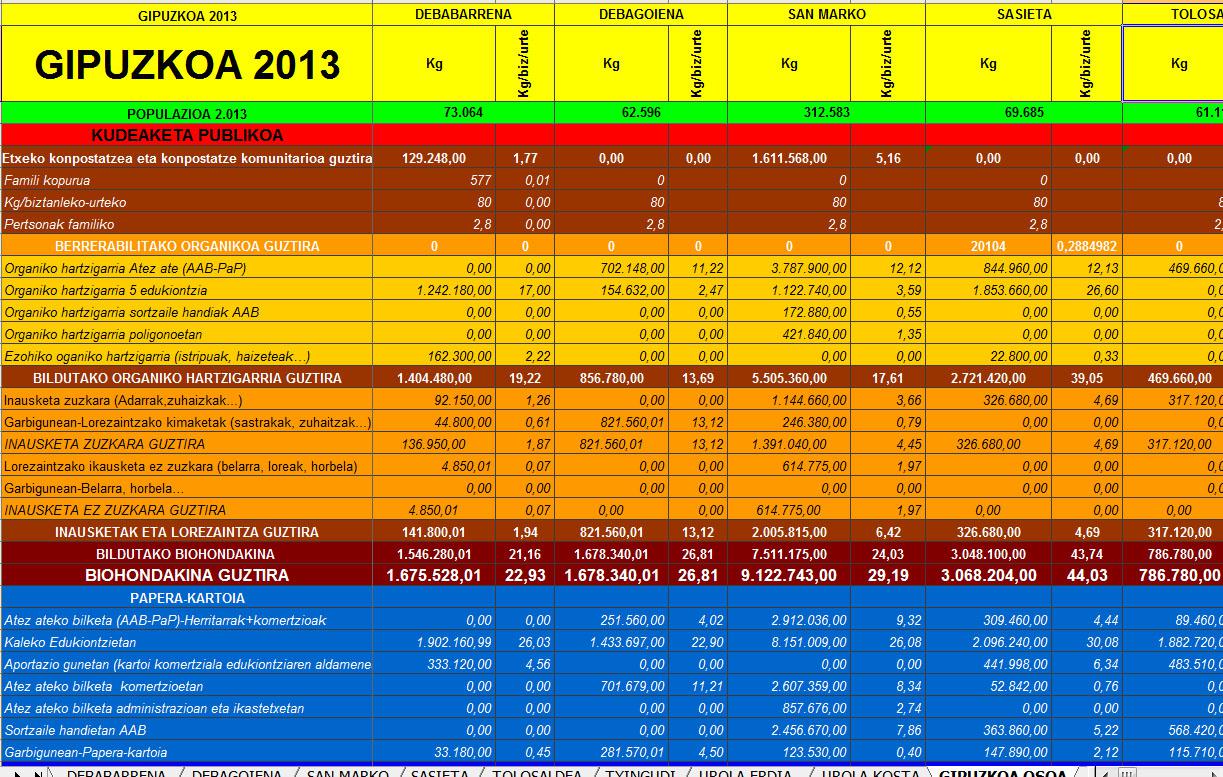This screenshot has width=1223, height=777.
Task: Select the value 3.787.900,00
Action: (789, 268)
